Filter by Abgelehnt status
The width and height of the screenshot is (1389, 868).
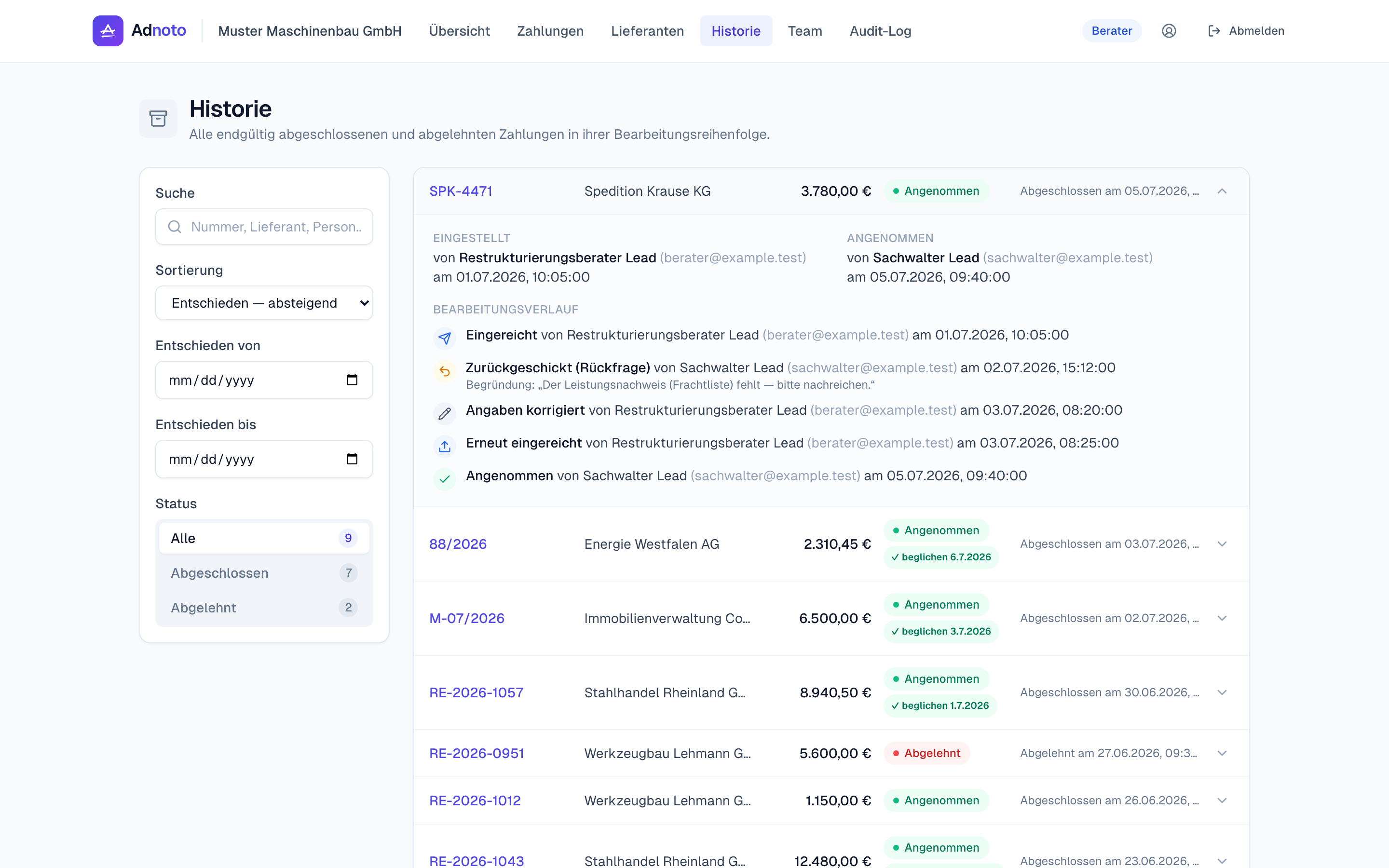tap(264, 608)
